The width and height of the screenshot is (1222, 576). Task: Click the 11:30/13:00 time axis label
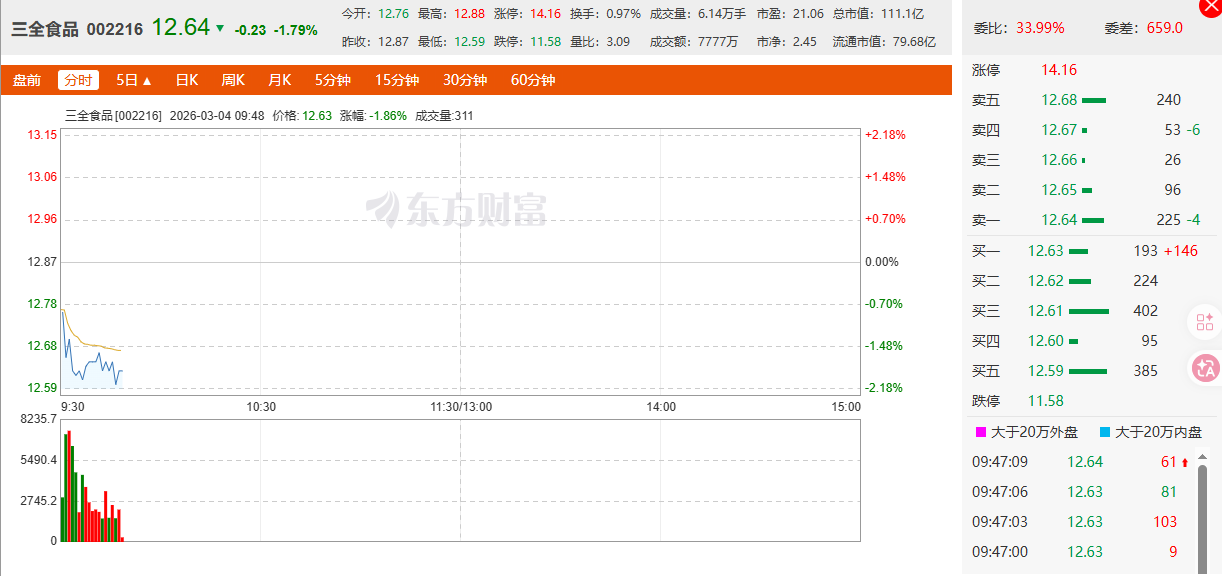point(461,407)
